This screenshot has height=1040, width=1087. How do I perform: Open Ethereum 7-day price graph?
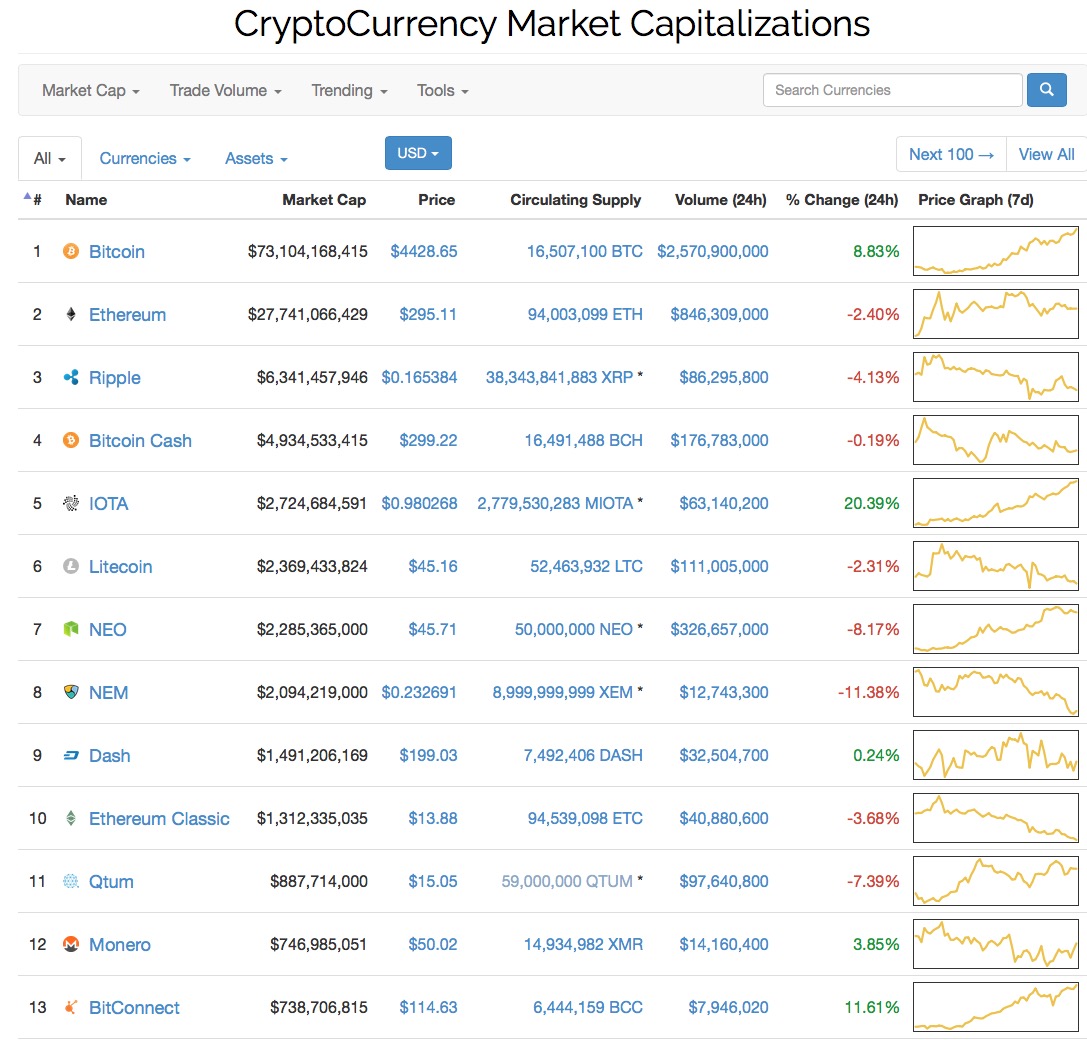[x=995, y=314]
